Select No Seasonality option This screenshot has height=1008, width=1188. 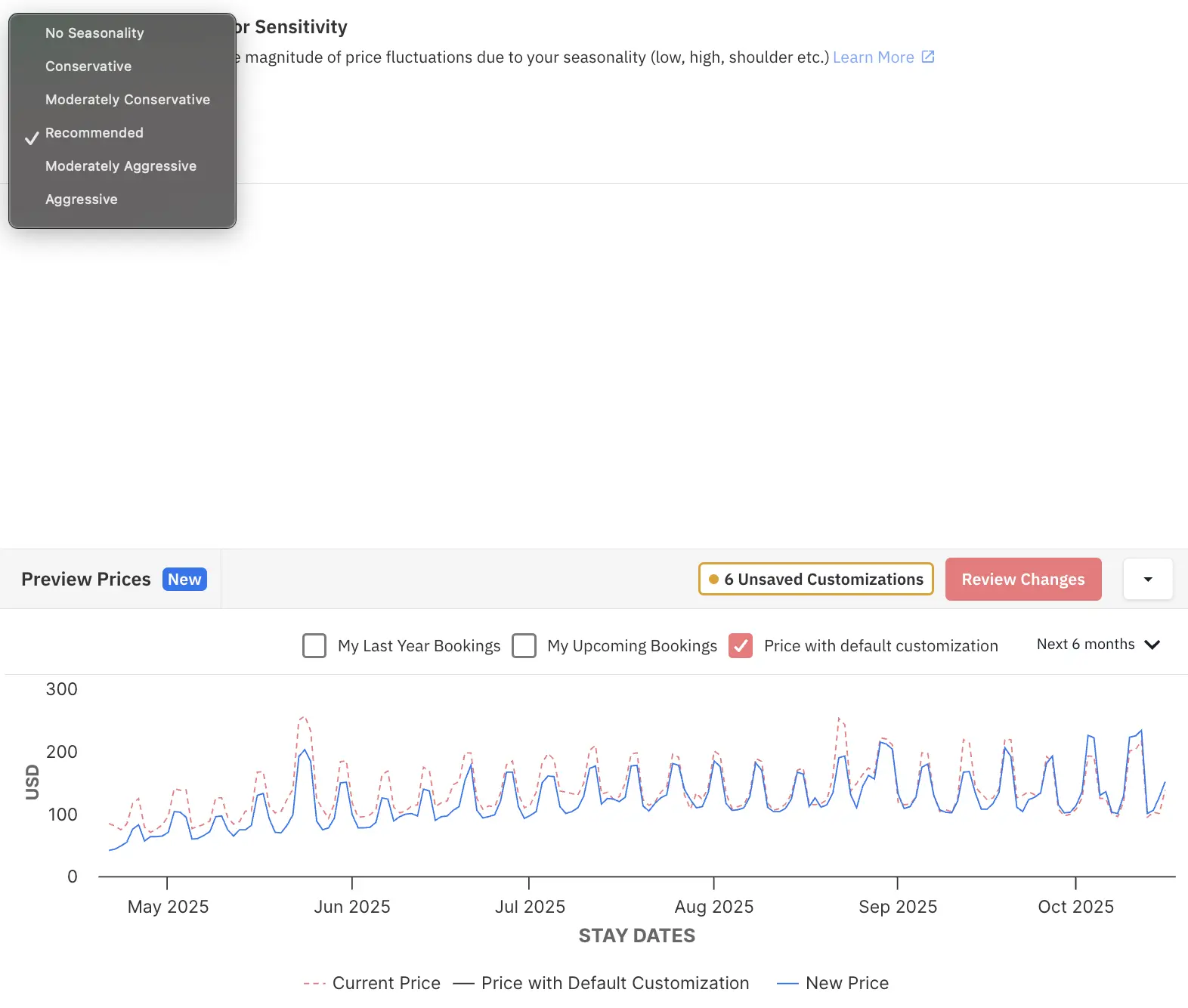[x=94, y=33]
